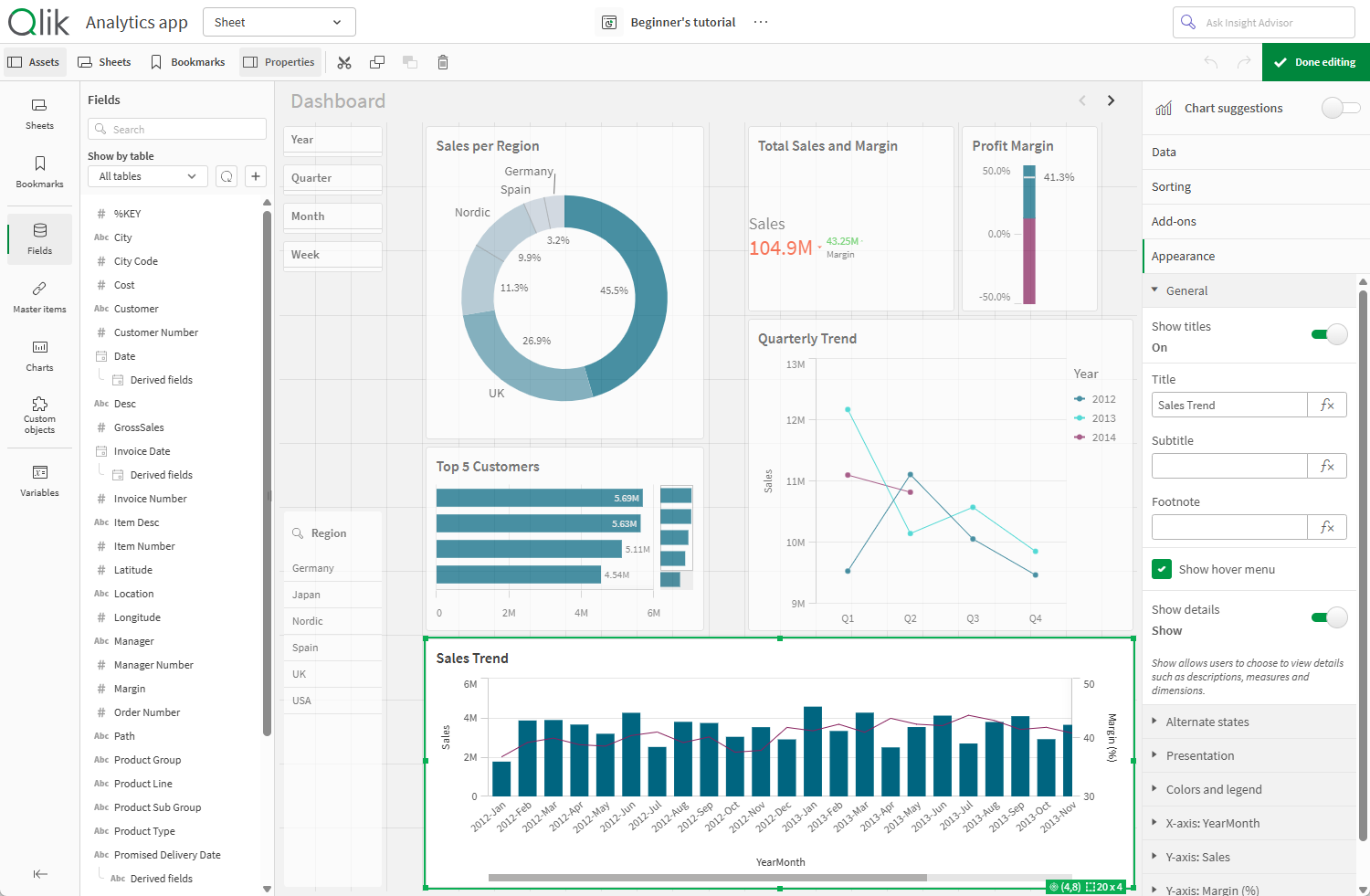Open the Variables panel

(x=39, y=480)
